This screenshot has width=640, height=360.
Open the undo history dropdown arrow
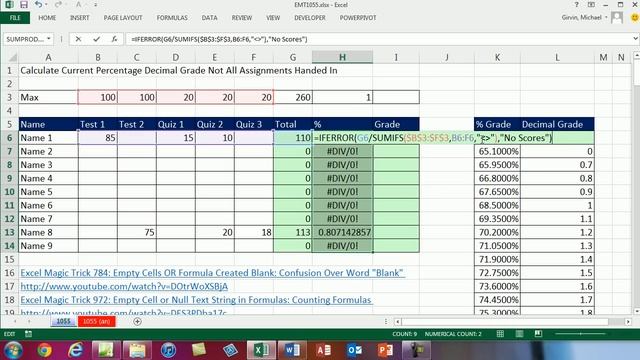[x=45, y=5]
